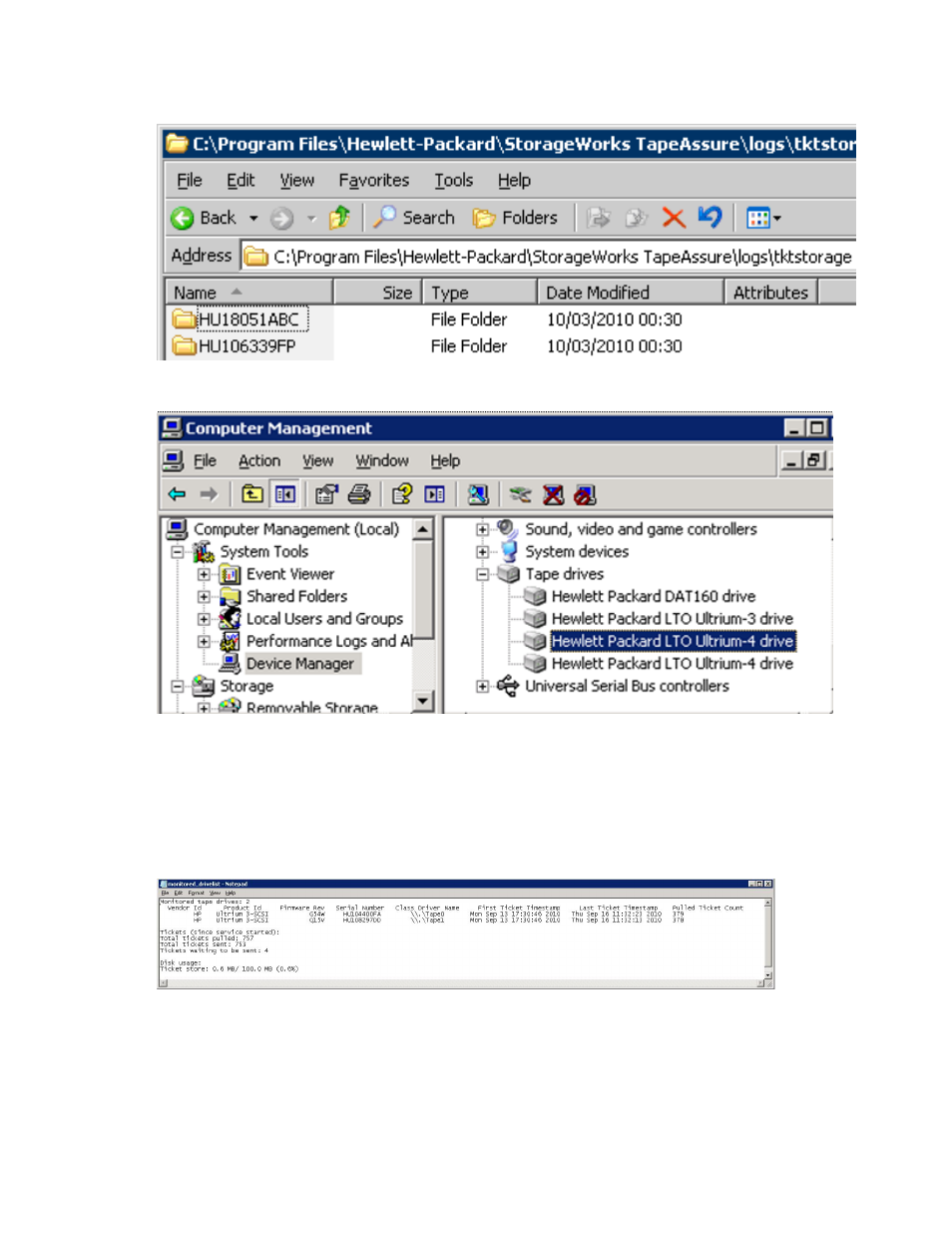
Task: Select the highlighted LTO Ultrium-4 drive
Action: point(673,641)
